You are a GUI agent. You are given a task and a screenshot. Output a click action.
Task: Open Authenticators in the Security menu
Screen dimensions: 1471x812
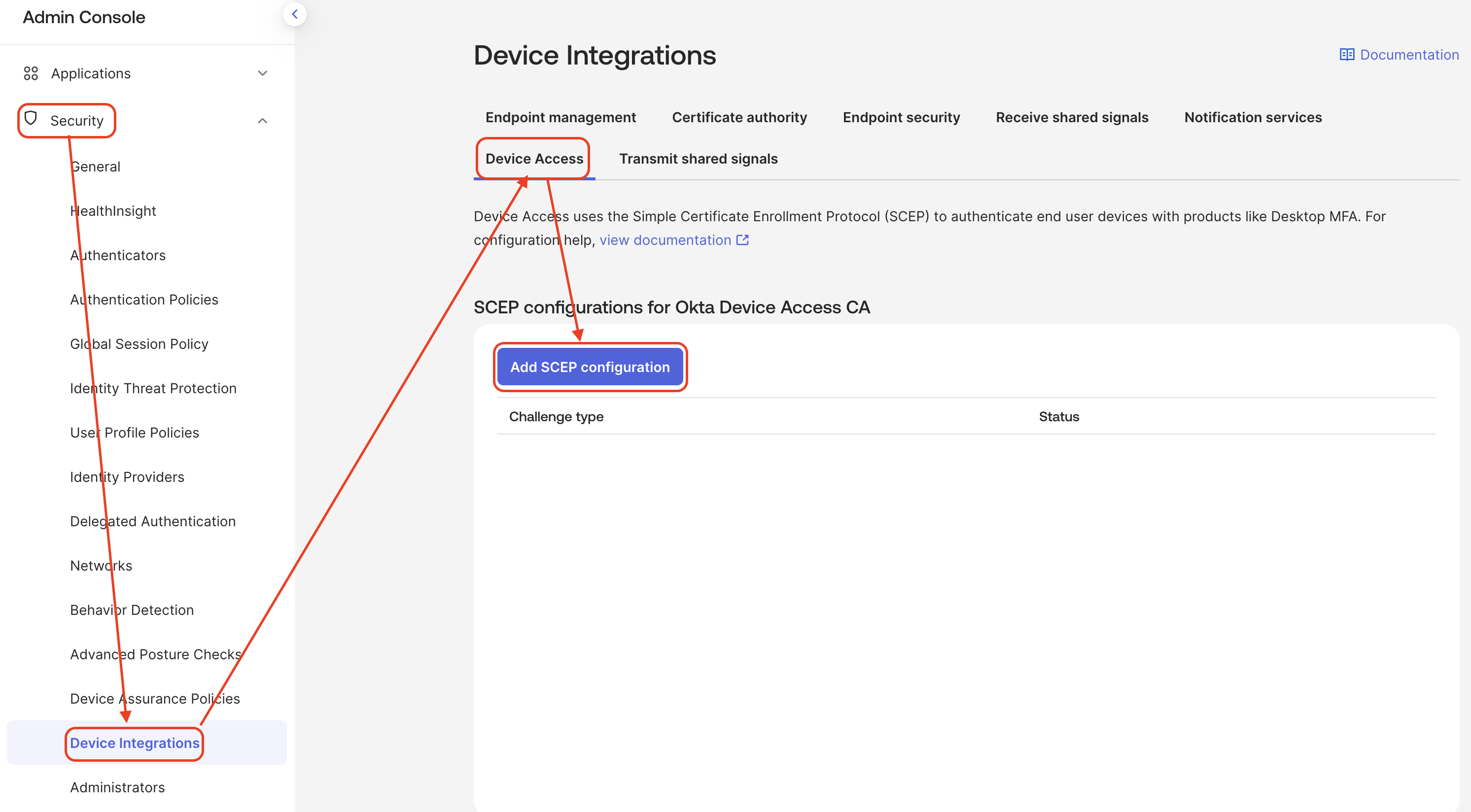click(118, 255)
